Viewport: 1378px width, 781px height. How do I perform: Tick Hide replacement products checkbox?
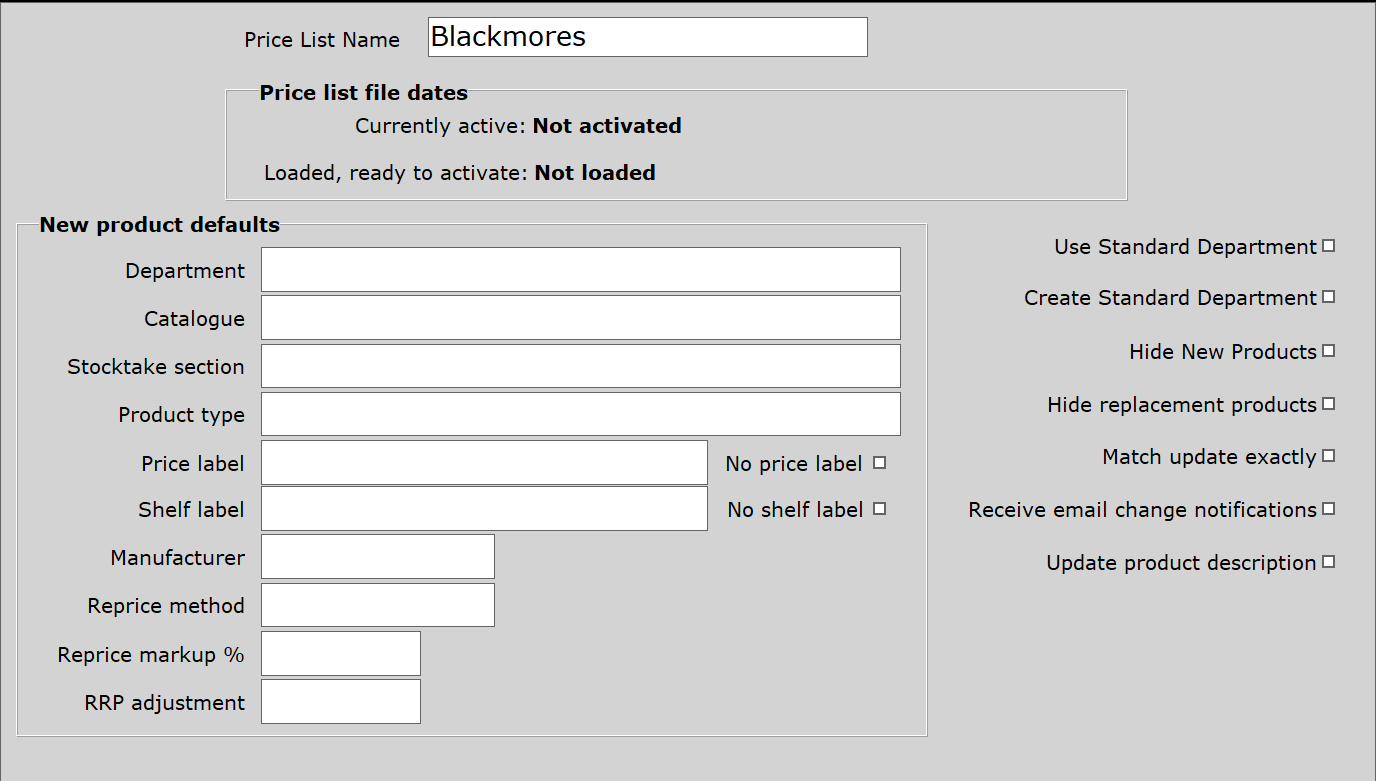1329,404
